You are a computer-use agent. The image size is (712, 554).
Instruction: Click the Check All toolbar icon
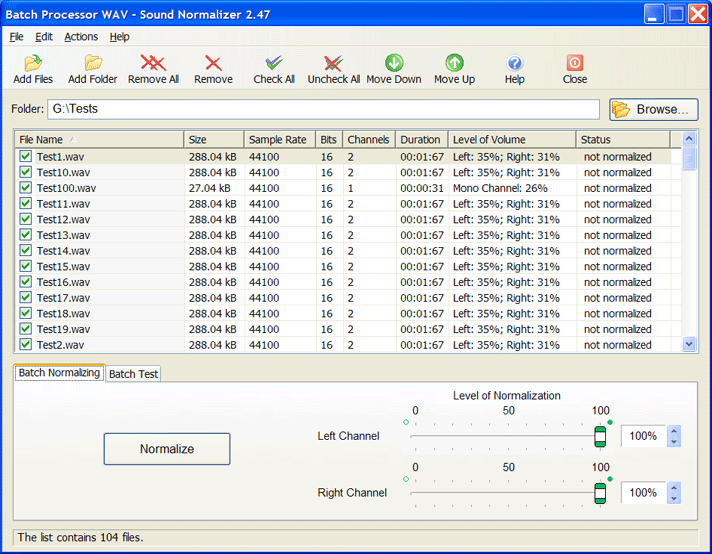coord(274,63)
